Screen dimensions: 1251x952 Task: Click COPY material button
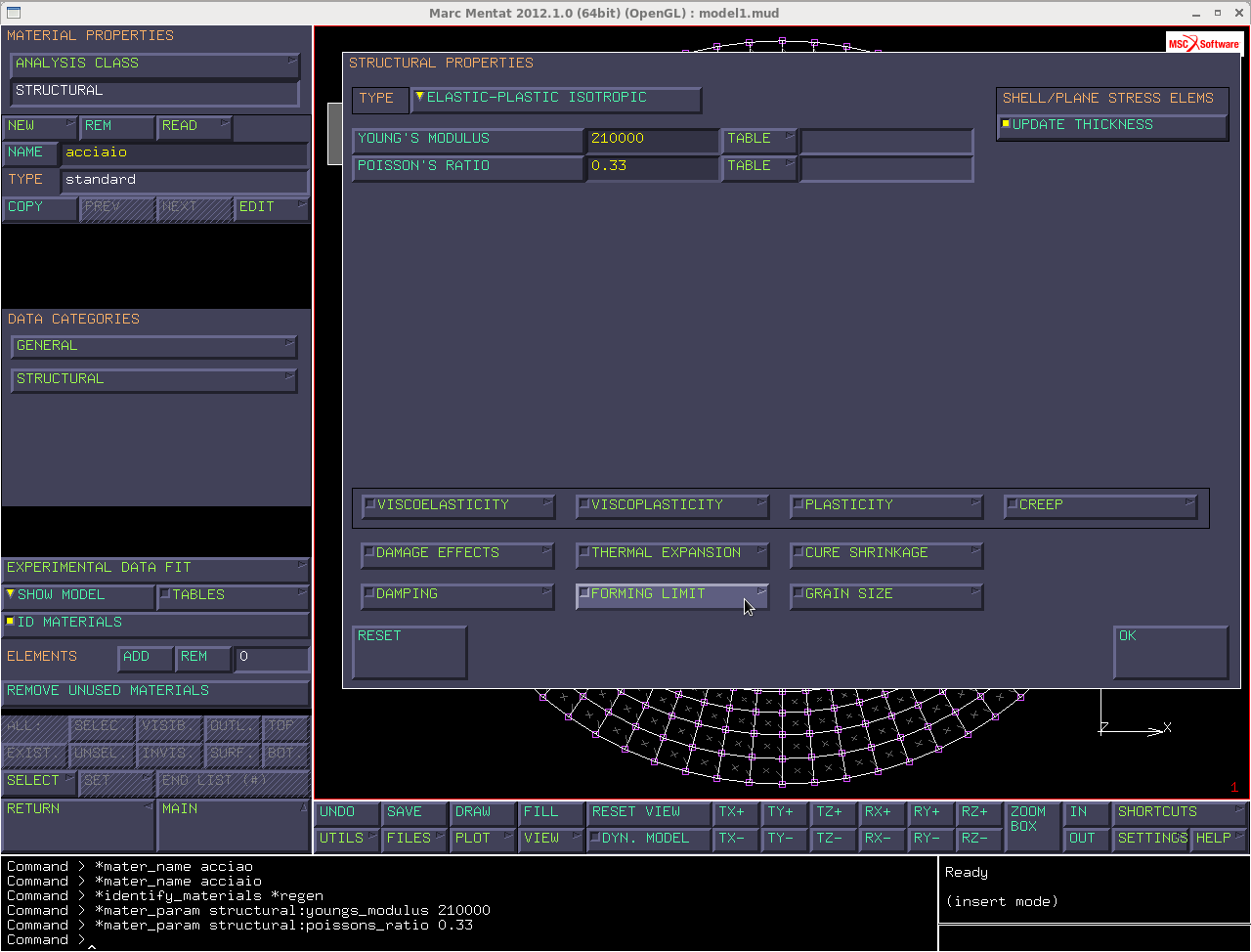click(x=40, y=208)
